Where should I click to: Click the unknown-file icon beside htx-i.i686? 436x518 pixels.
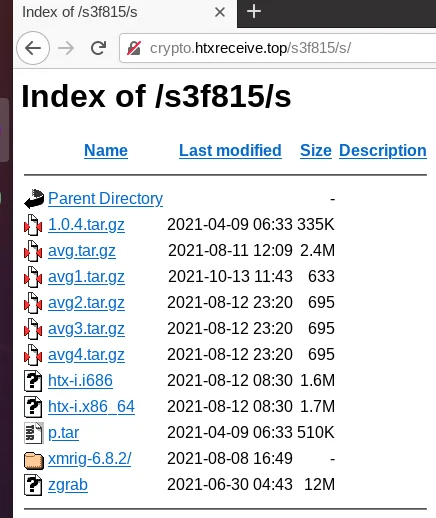33,381
